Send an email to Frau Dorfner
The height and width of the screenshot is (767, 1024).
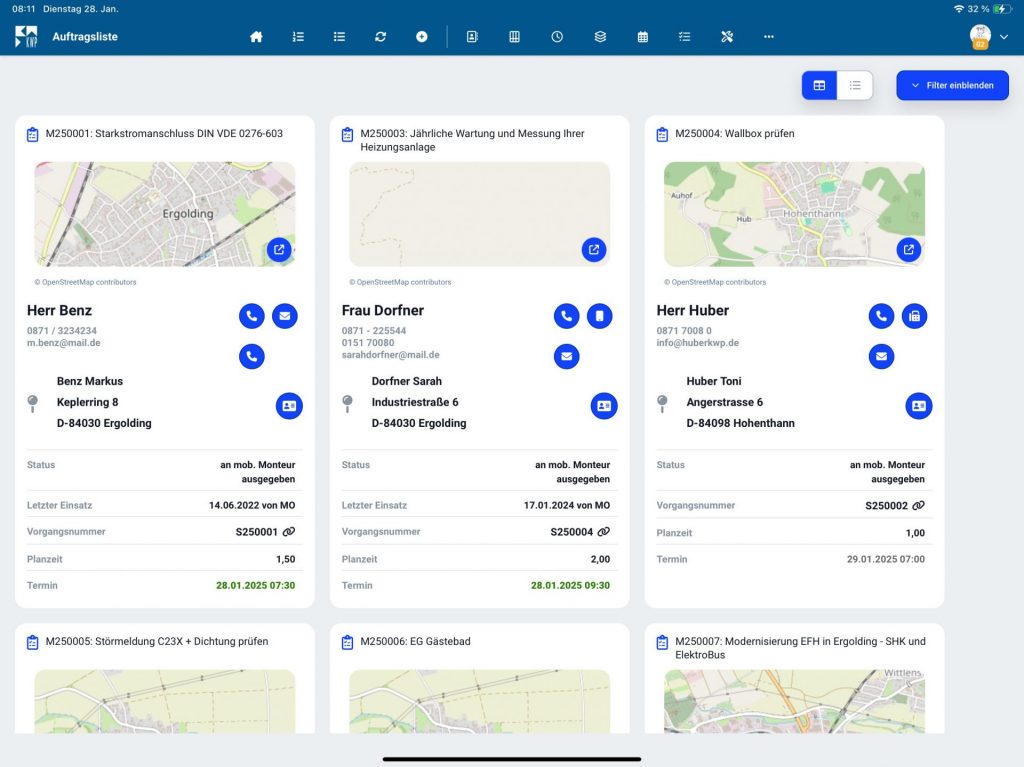567,356
